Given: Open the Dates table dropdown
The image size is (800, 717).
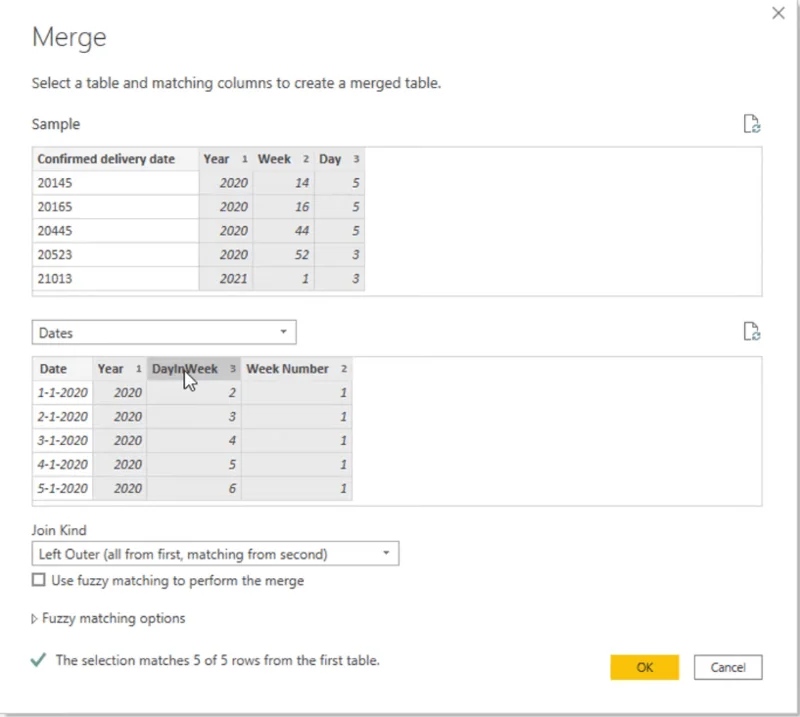Looking at the screenshot, I should tap(164, 332).
